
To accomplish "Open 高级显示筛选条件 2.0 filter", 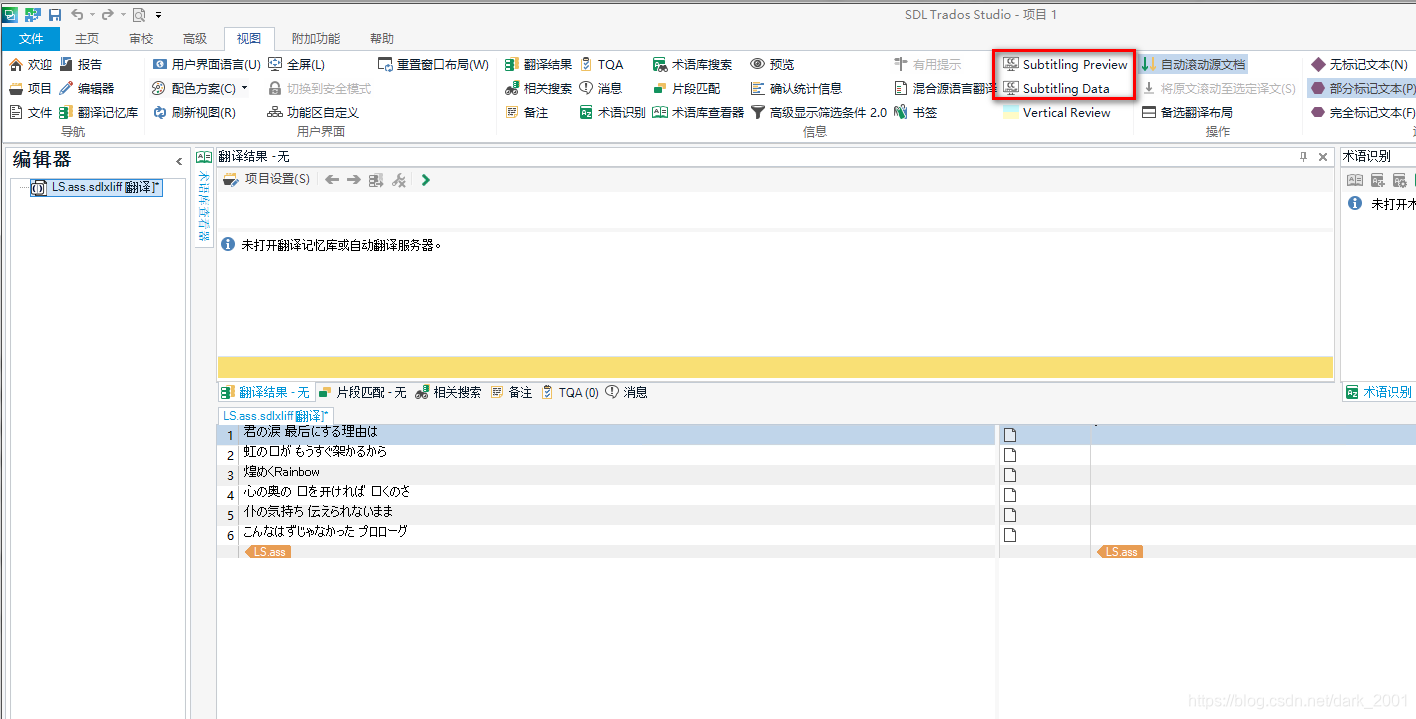I will tap(818, 112).
